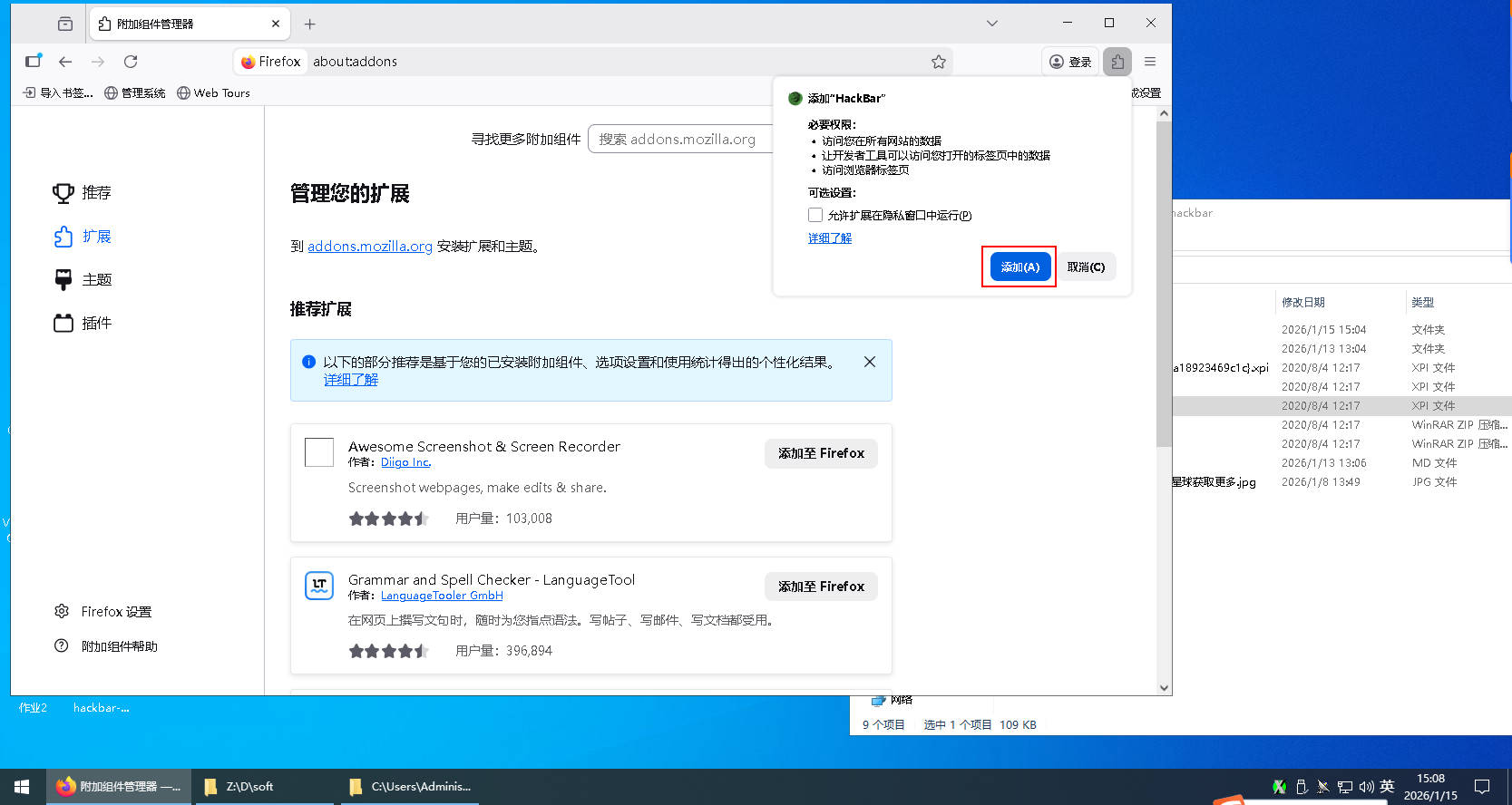Screen dimensions: 1512x805
Task: Open Firefox View tab overview icon
Action: pyautogui.click(x=65, y=24)
